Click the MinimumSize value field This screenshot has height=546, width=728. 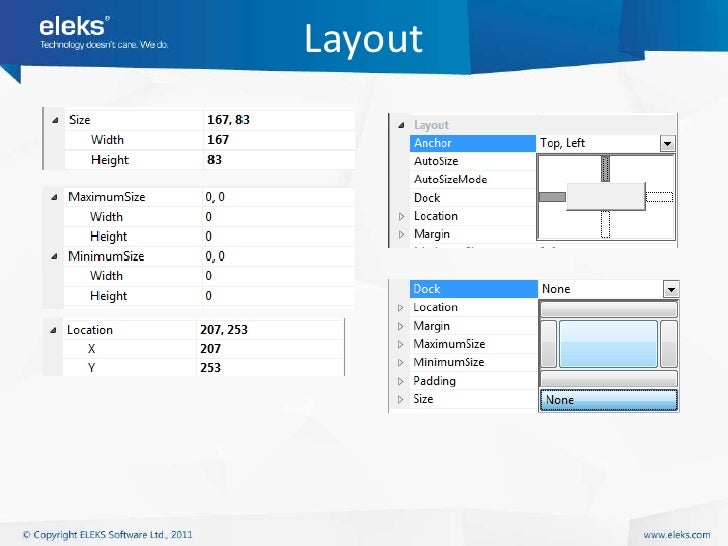279,256
